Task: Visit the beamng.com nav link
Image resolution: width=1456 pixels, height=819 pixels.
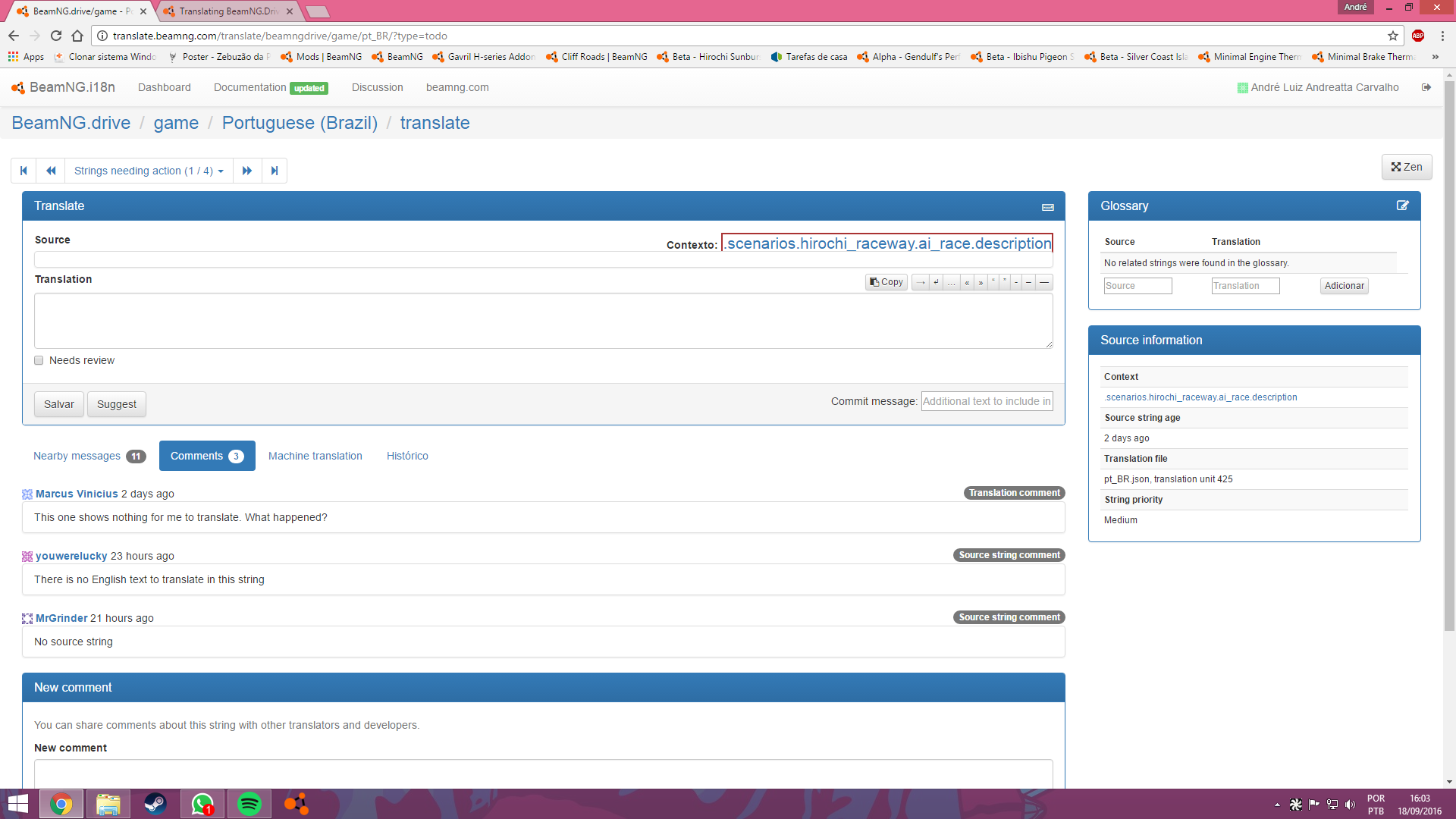Action: point(457,87)
